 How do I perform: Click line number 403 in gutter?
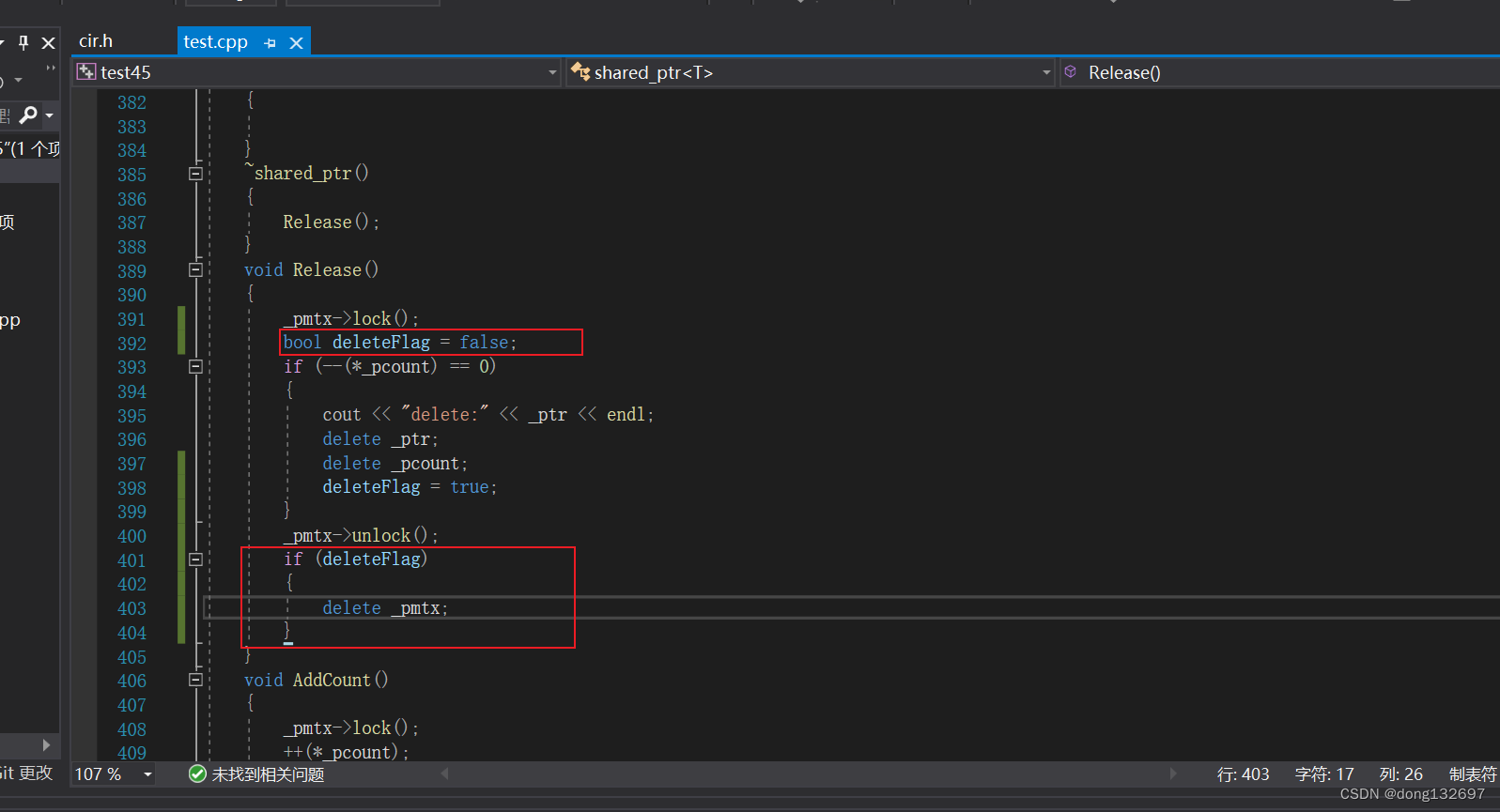point(131,608)
